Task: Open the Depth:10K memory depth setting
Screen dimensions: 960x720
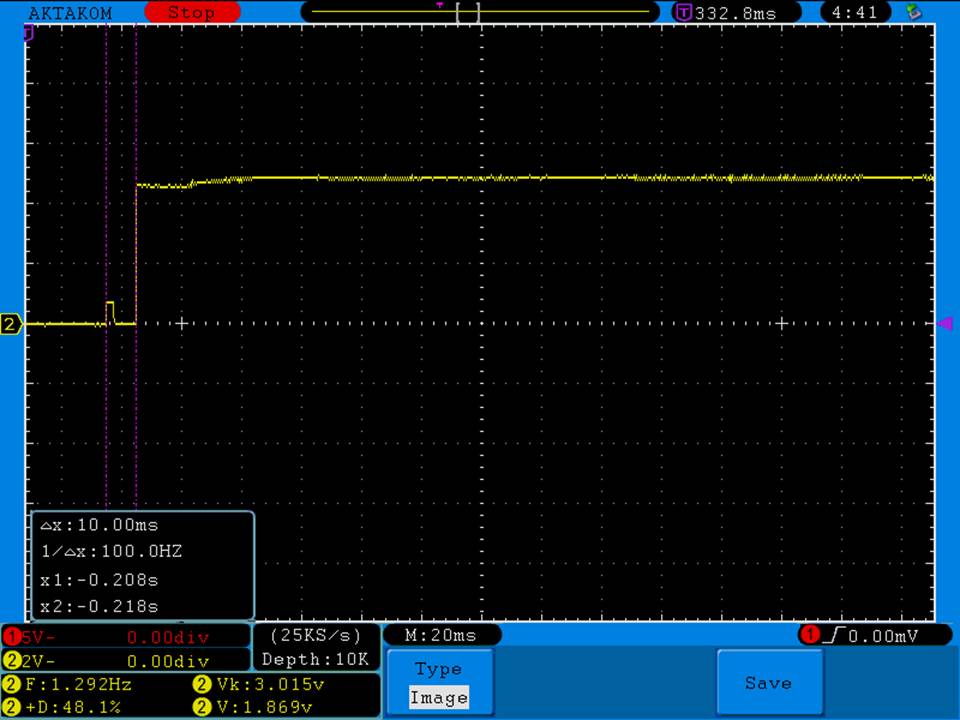Action: coord(316,659)
